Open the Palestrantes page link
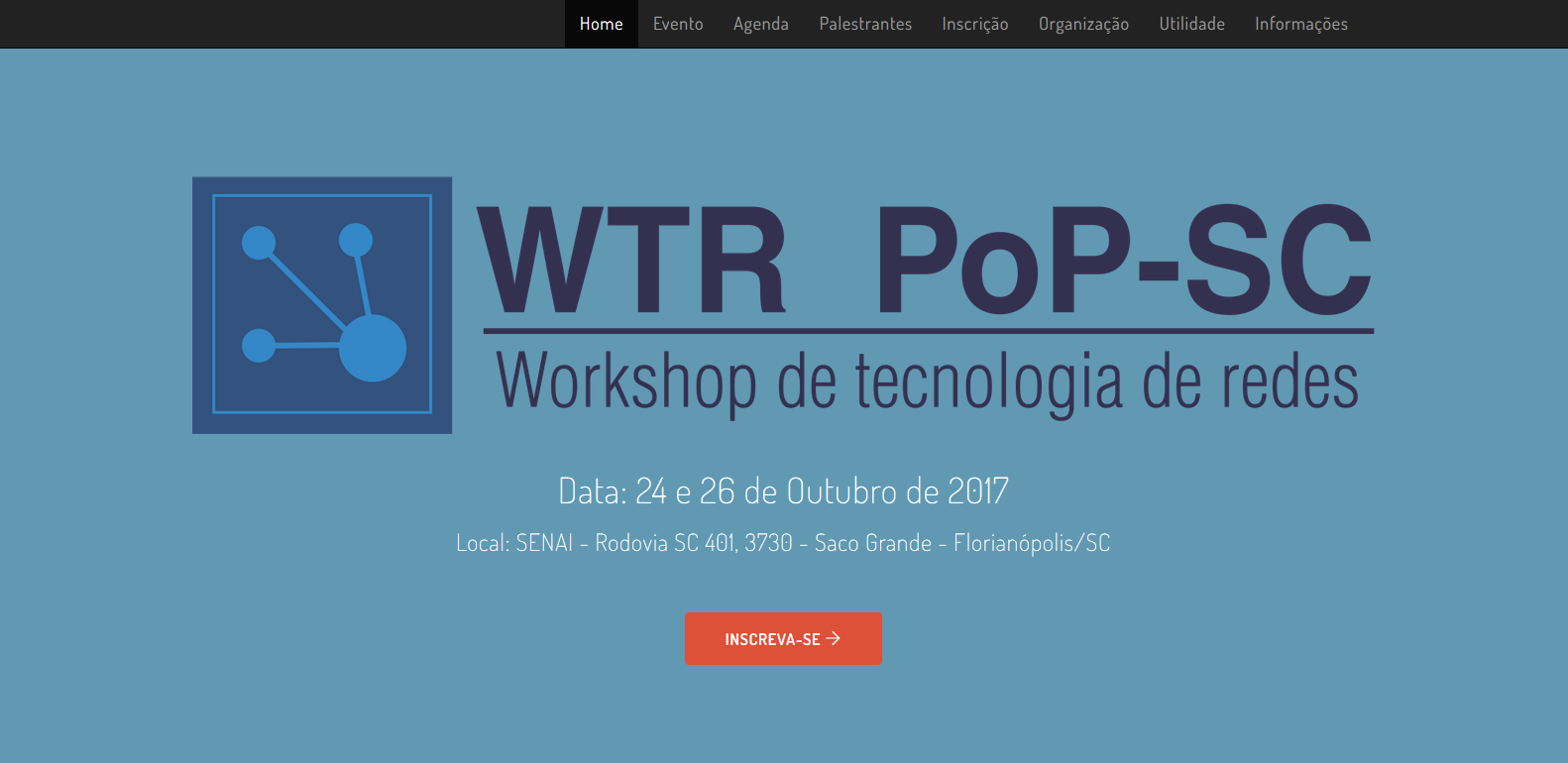This screenshot has width=1568, height=763. [x=864, y=24]
